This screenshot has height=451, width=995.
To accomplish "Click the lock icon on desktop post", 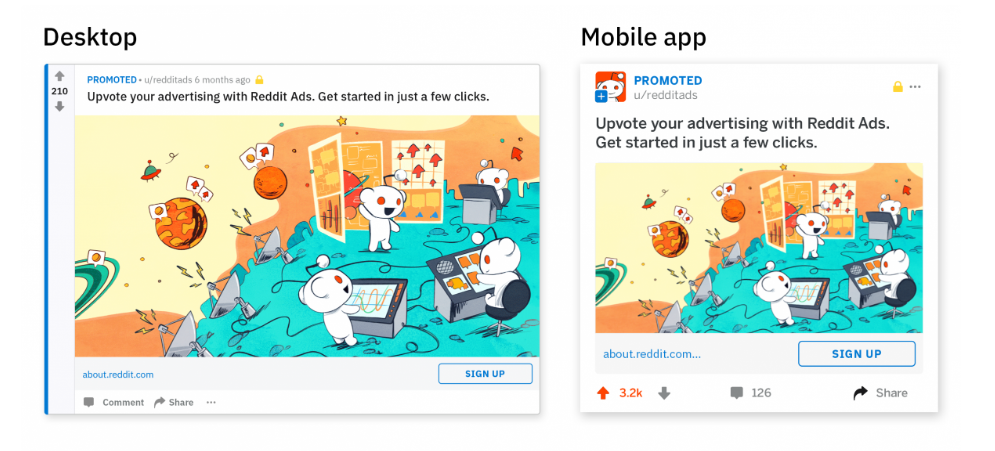I will (x=259, y=80).
